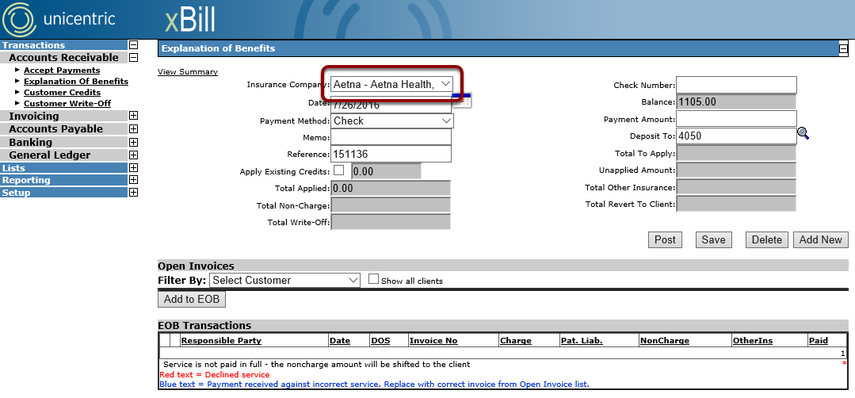Toggle Apply Existing Credits checkbox
This screenshot has width=855, height=398.
(x=339, y=170)
